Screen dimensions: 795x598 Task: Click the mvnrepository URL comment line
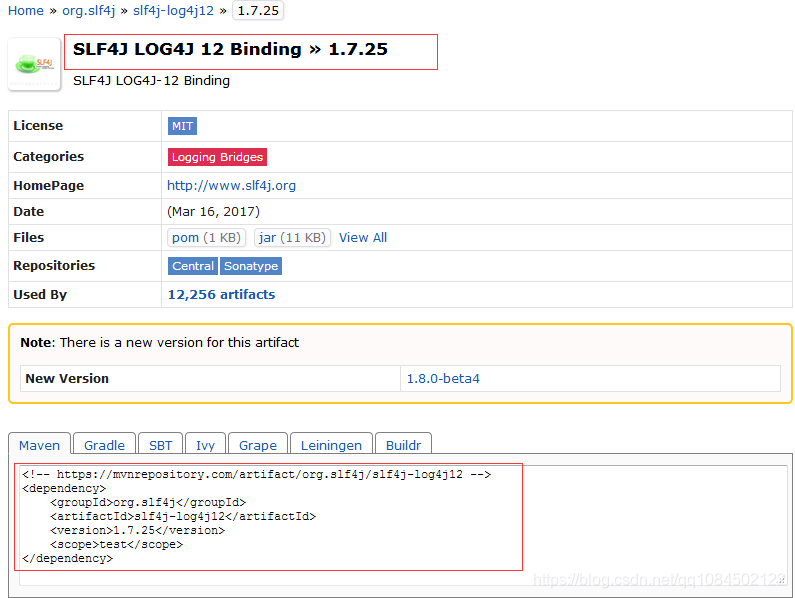click(257, 474)
